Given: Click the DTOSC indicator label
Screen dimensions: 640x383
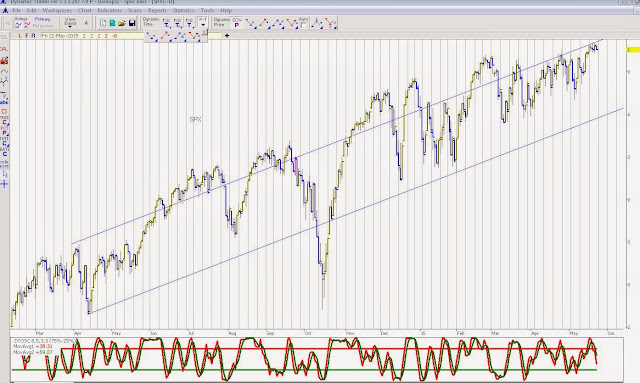Looking at the screenshot, I should coord(44,341).
